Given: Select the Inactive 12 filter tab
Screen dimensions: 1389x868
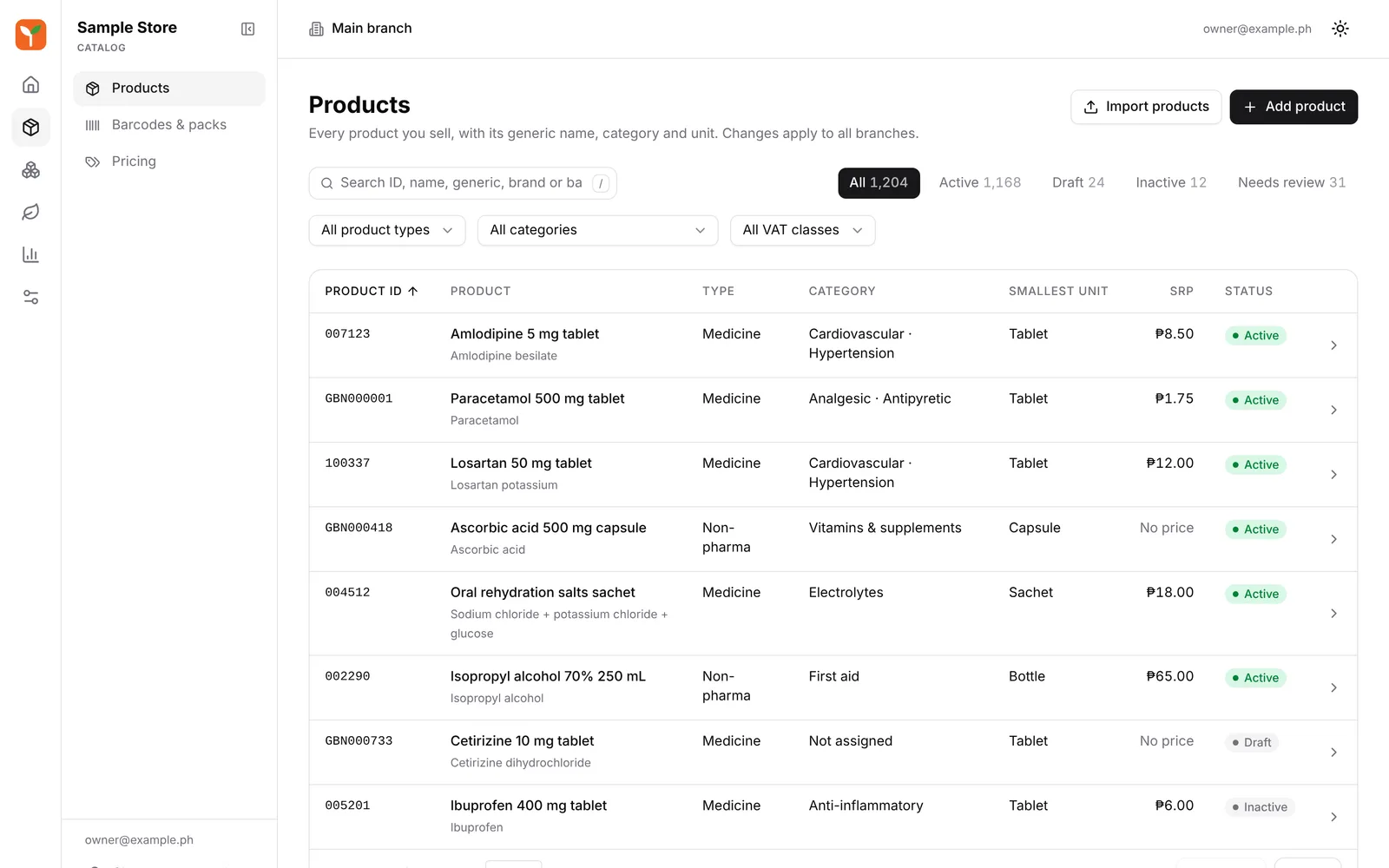Looking at the screenshot, I should coord(1171,182).
